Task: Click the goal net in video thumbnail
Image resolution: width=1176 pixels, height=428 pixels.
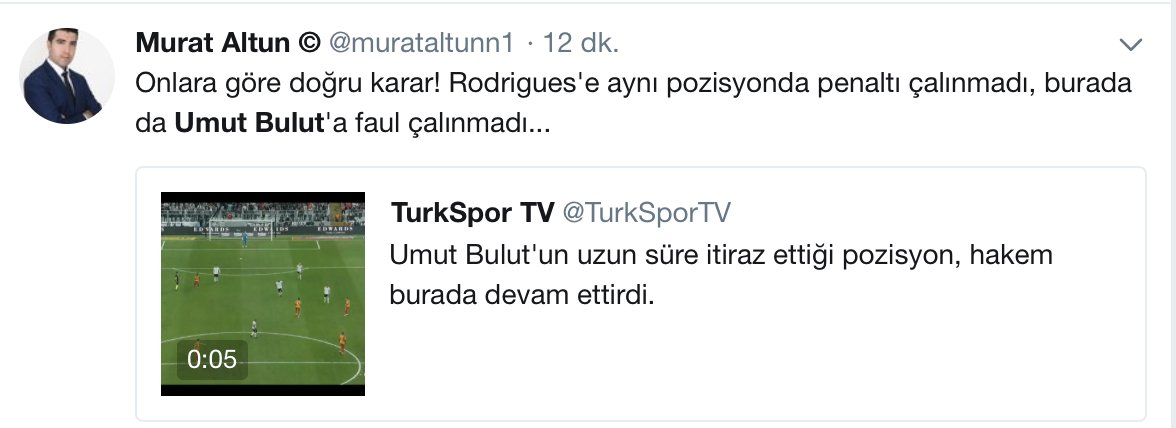Action: (241, 229)
